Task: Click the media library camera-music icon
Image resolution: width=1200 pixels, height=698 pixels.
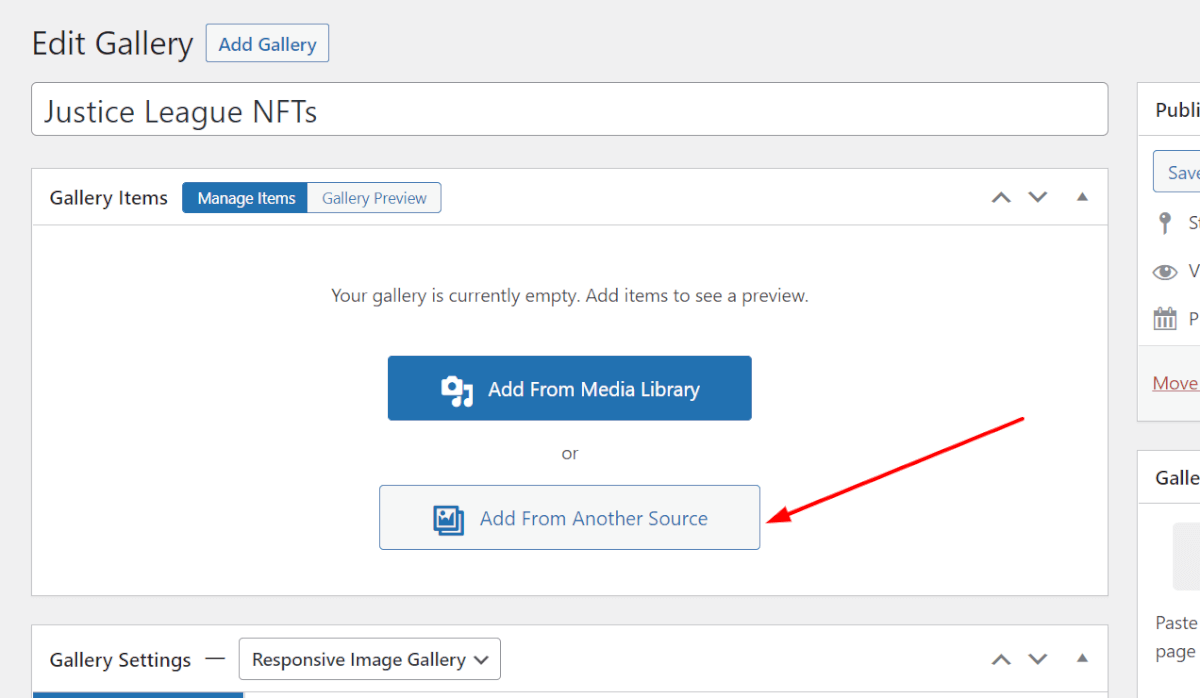Action: (x=457, y=390)
